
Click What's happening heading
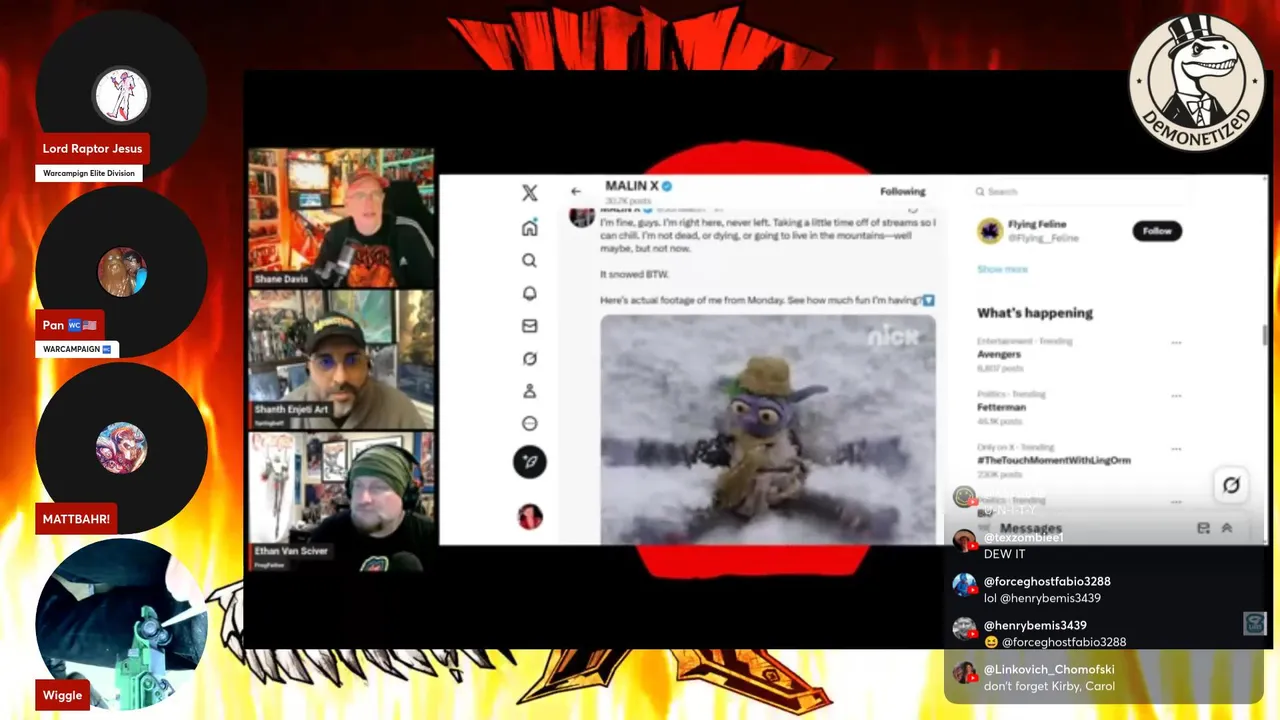(x=1035, y=313)
